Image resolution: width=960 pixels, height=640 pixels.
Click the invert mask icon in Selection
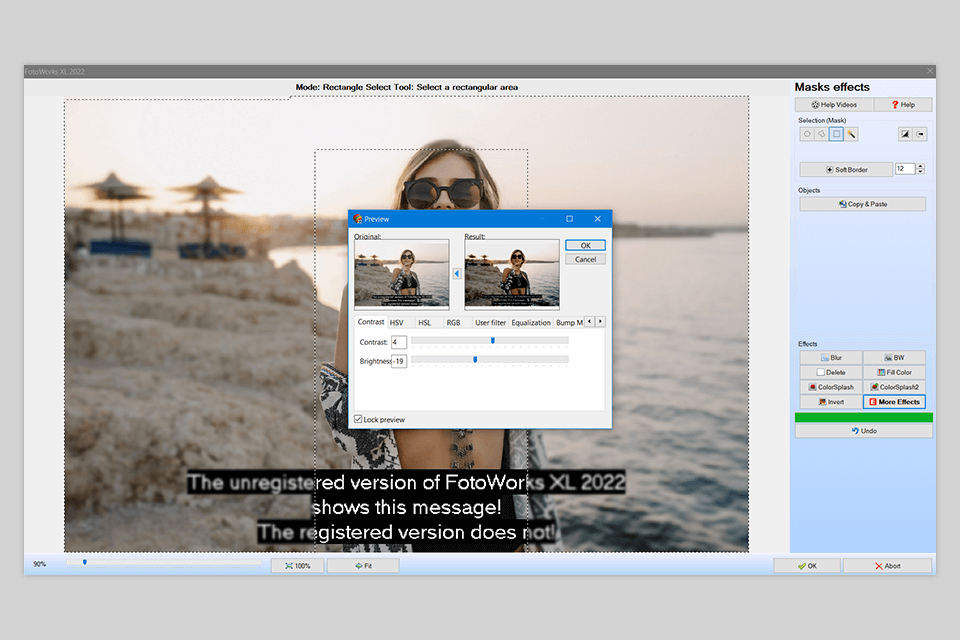[x=905, y=134]
